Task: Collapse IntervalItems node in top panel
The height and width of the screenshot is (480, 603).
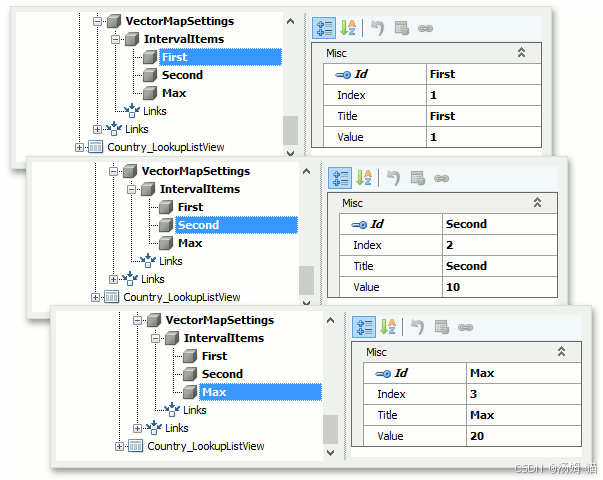Action: coord(115,39)
